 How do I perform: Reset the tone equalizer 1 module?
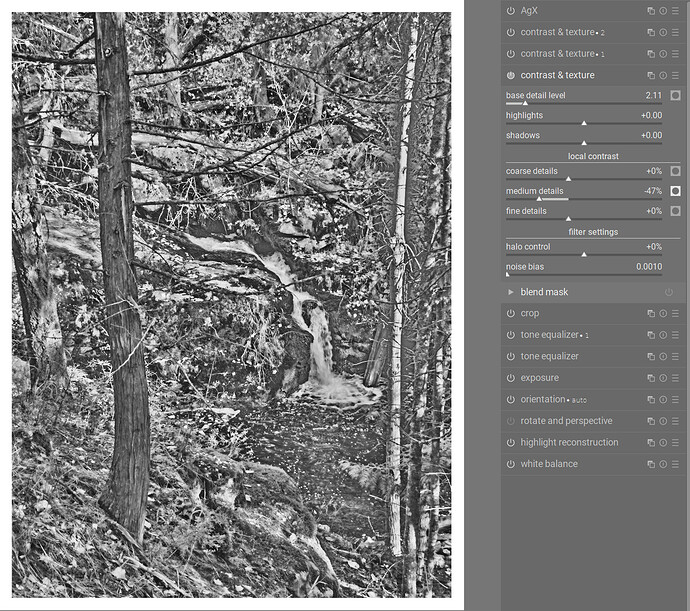663,335
